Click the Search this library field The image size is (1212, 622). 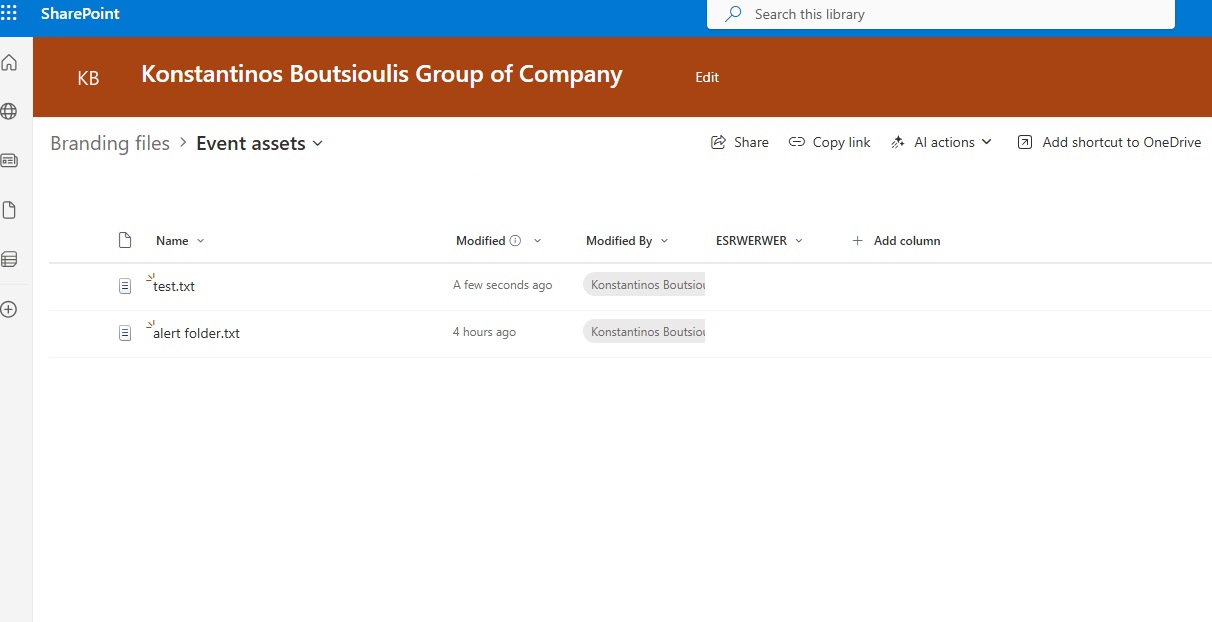pyautogui.click(x=940, y=14)
